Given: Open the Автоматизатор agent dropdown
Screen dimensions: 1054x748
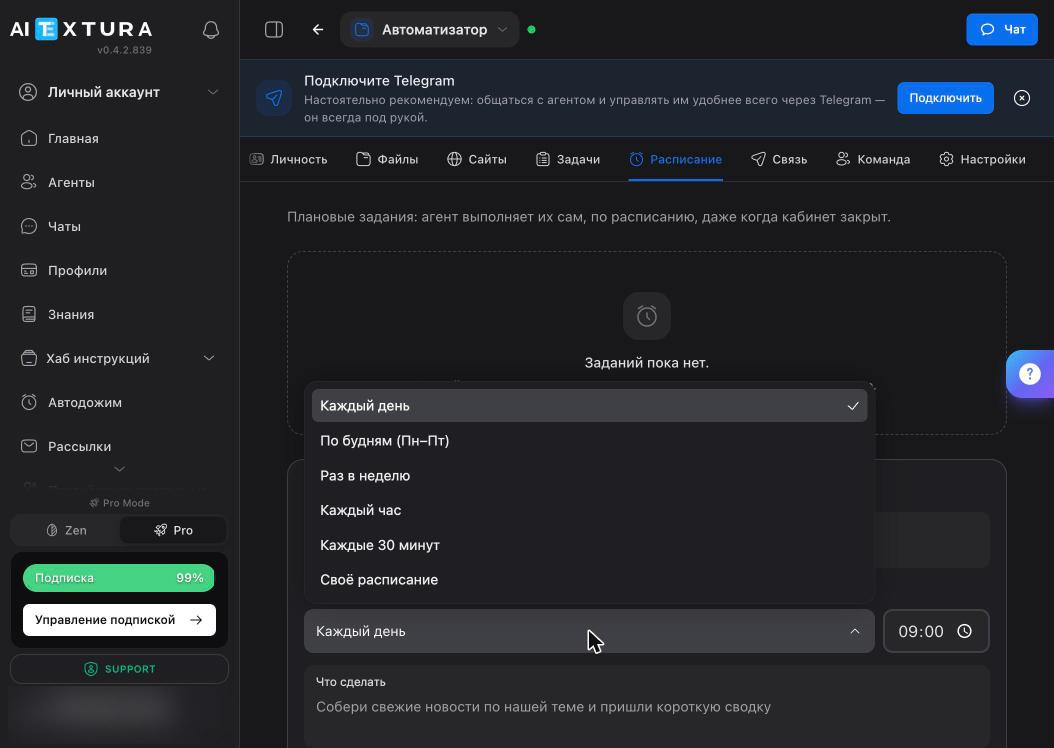Looking at the screenshot, I should [x=430, y=30].
